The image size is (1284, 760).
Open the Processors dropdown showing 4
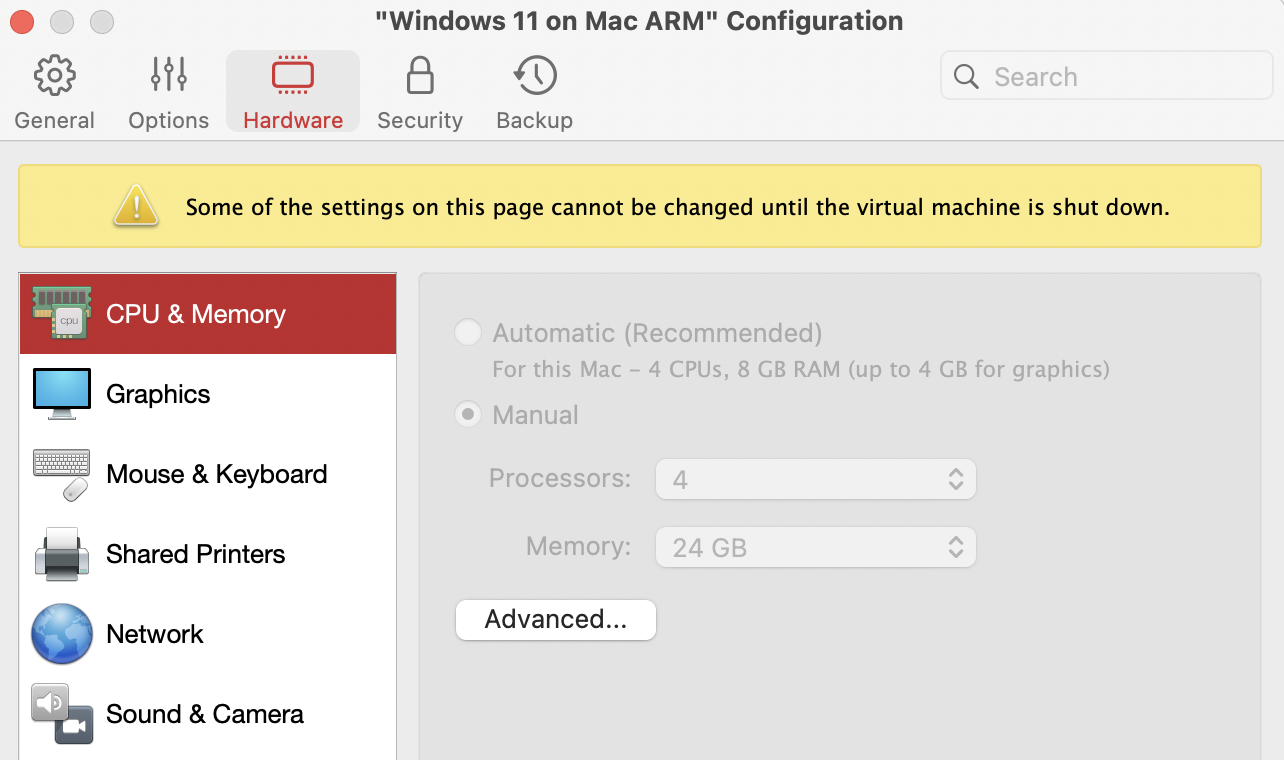point(816,479)
